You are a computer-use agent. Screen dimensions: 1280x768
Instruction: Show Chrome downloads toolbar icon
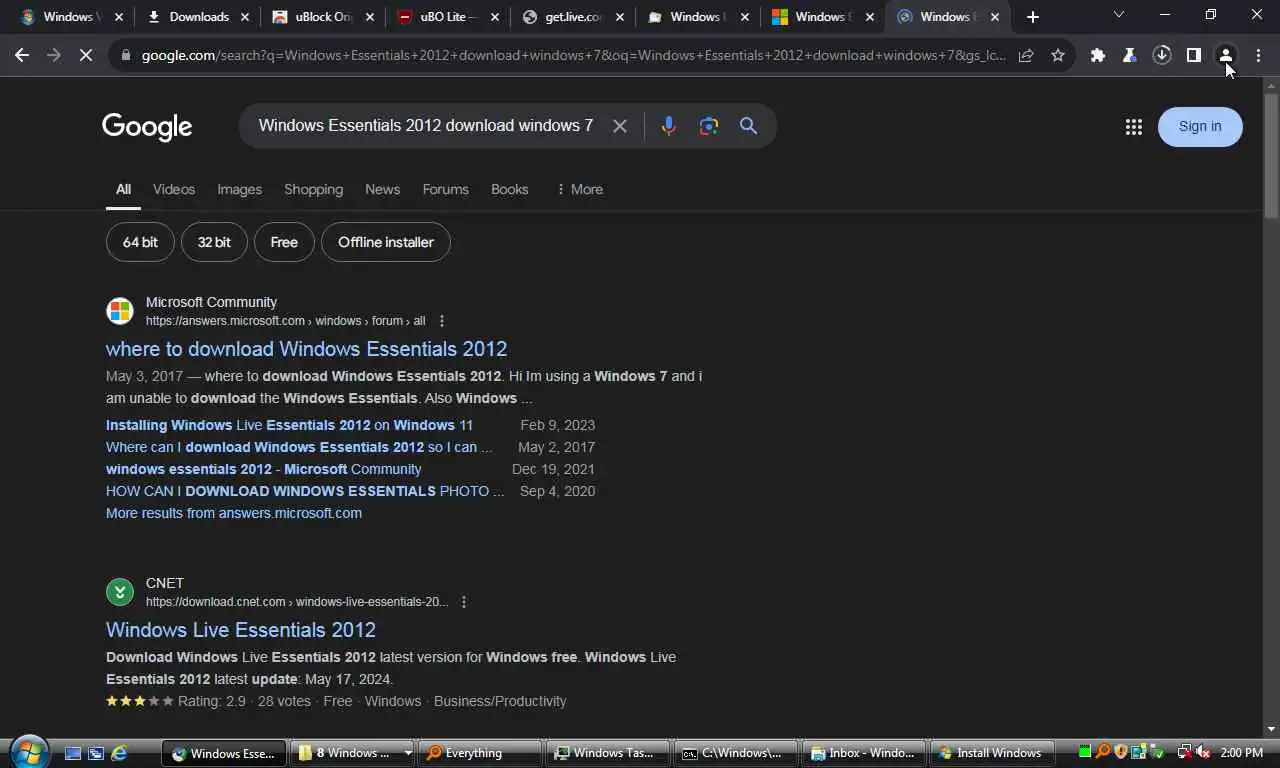pos(1162,56)
